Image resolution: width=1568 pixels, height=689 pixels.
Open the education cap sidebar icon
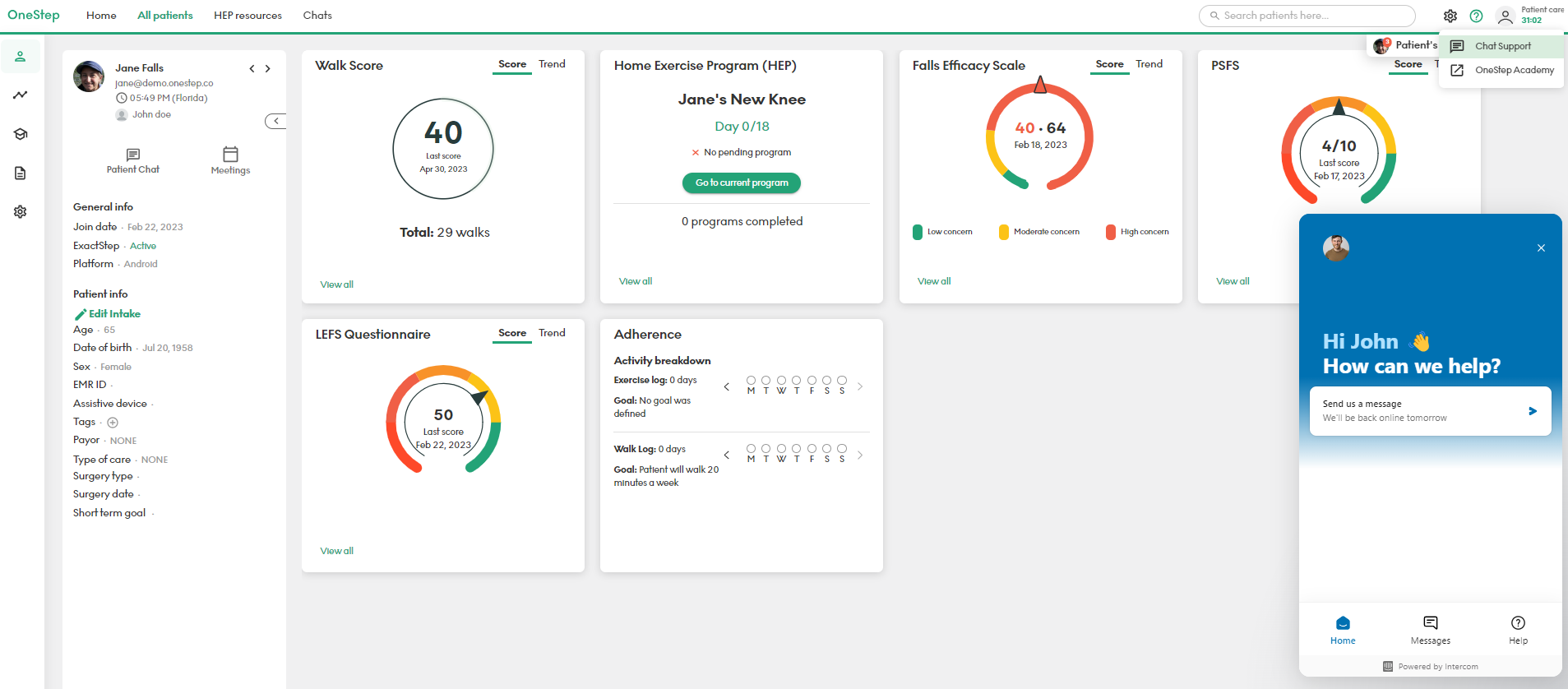point(21,134)
